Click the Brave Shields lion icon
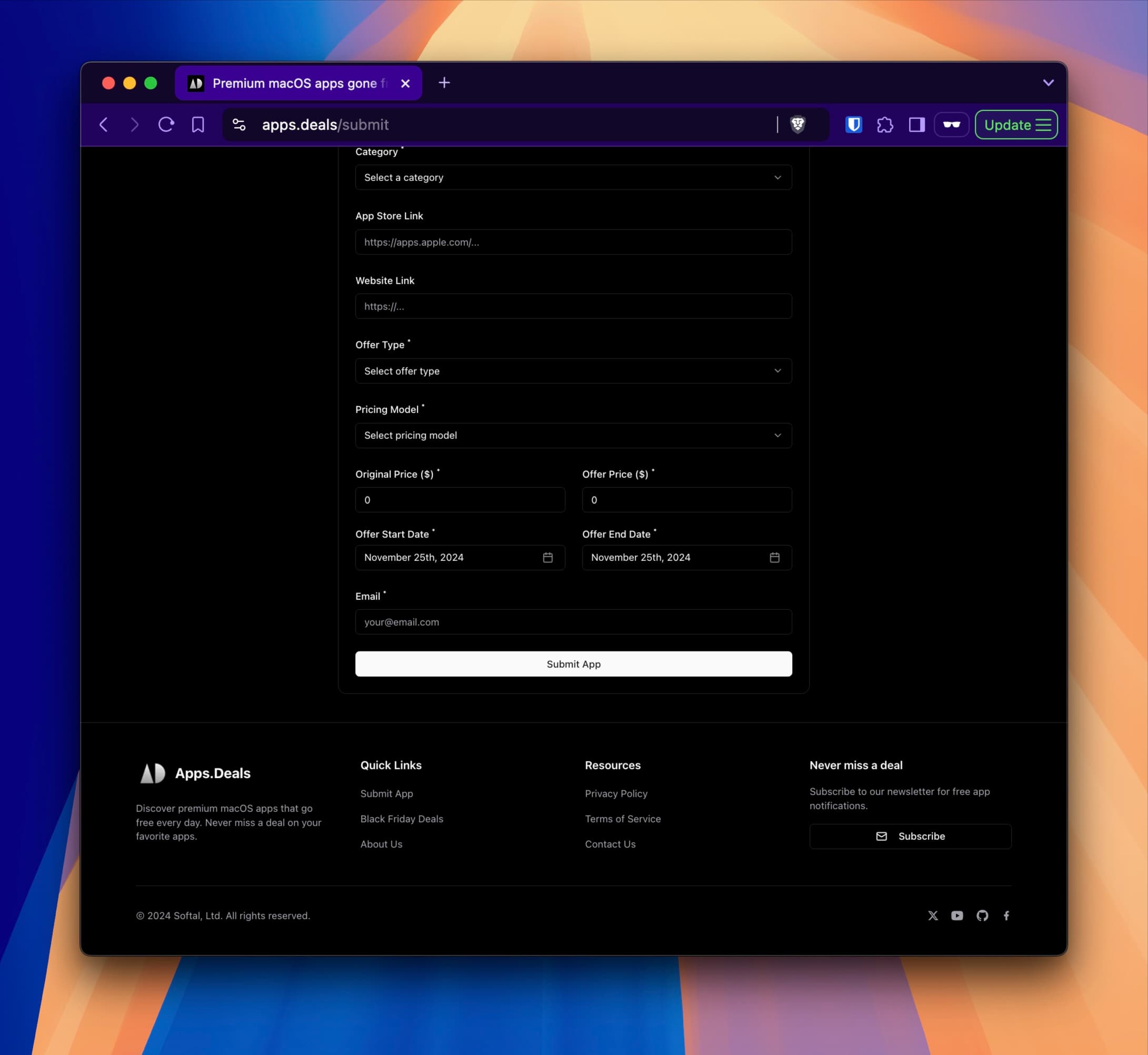 click(x=797, y=125)
